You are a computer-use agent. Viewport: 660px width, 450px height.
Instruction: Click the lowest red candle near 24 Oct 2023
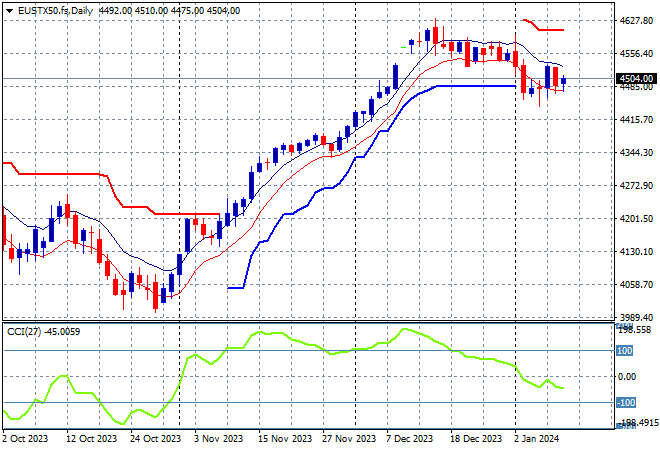(x=156, y=295)
